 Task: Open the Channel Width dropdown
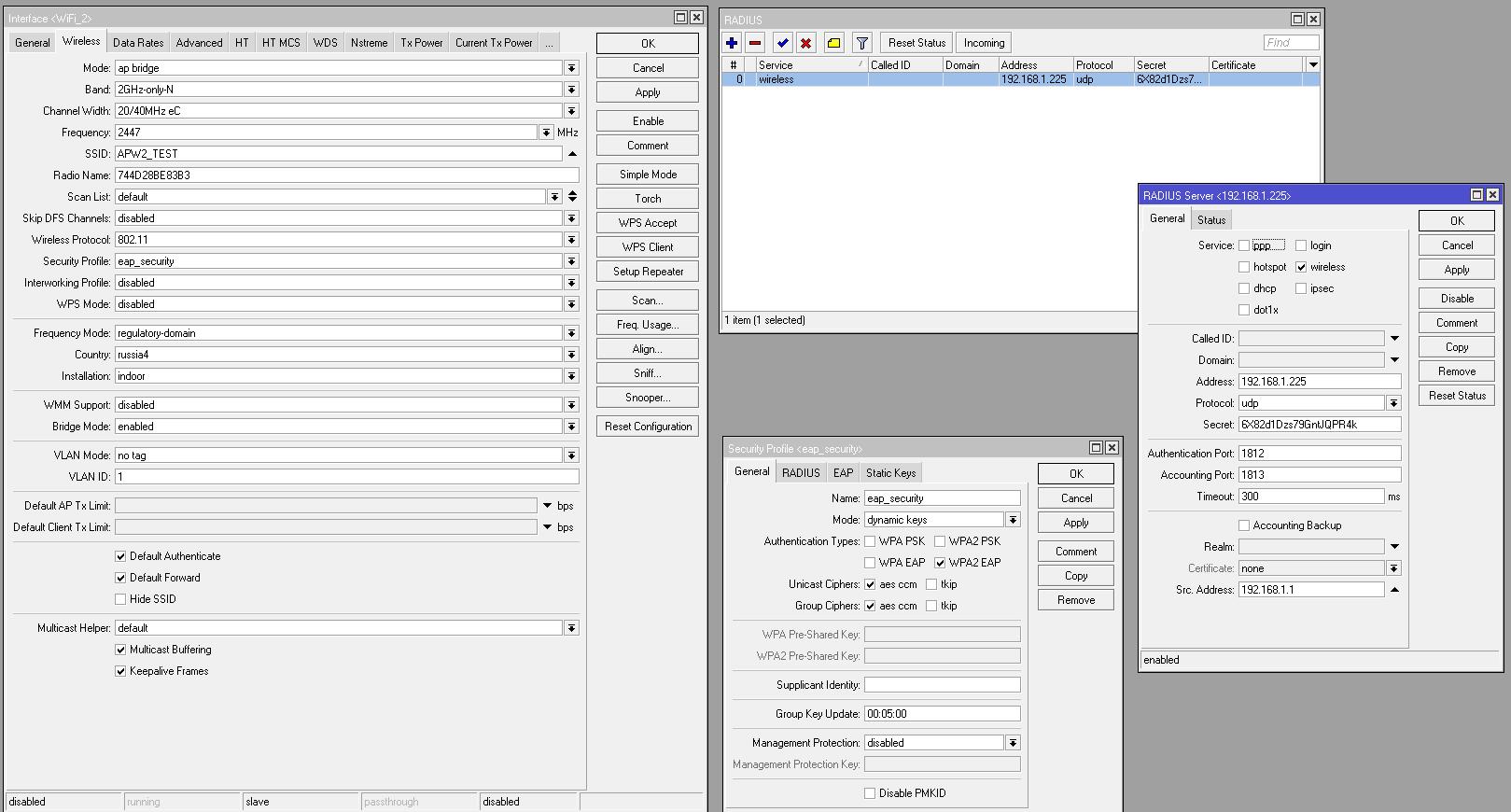click(x=572, y=111)
